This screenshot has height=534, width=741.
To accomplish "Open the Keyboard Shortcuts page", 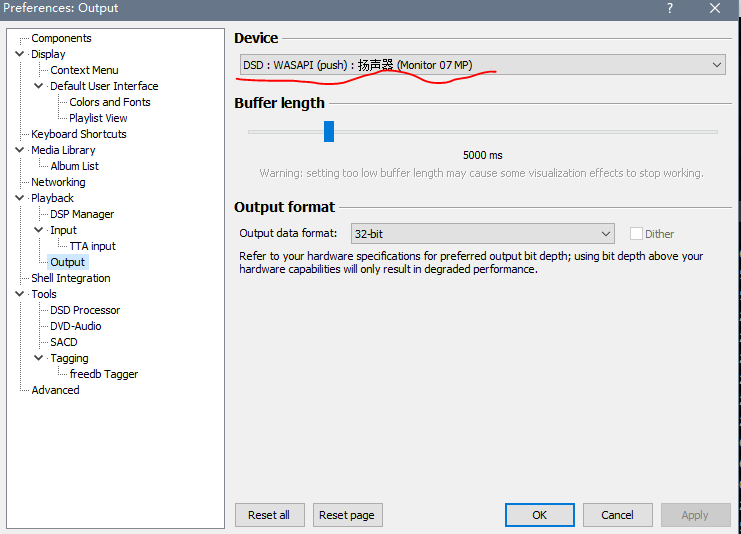I will (x=78, y=134).
